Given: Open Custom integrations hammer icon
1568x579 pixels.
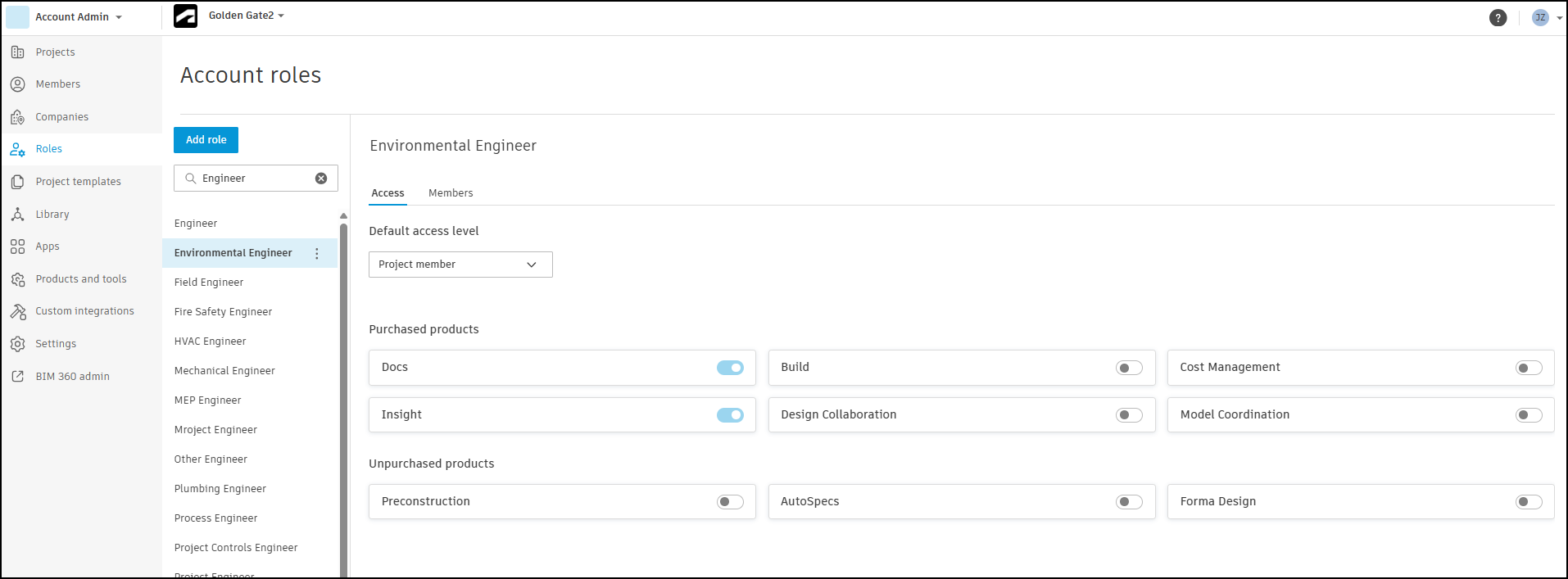Looking at the screenshot, I should point(17,311).
